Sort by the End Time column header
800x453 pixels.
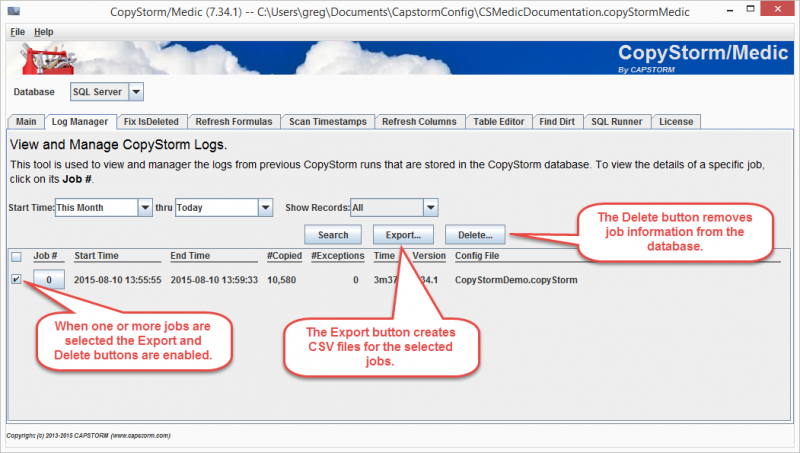pos(190,256)
